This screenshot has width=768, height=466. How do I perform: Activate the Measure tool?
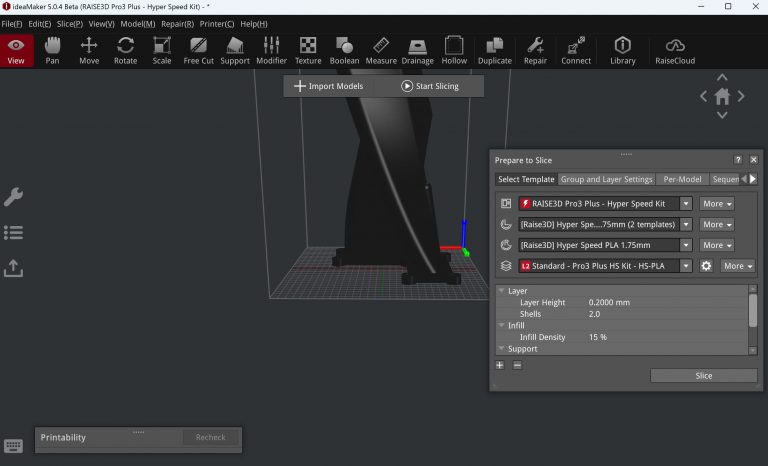tap(381, 50)
